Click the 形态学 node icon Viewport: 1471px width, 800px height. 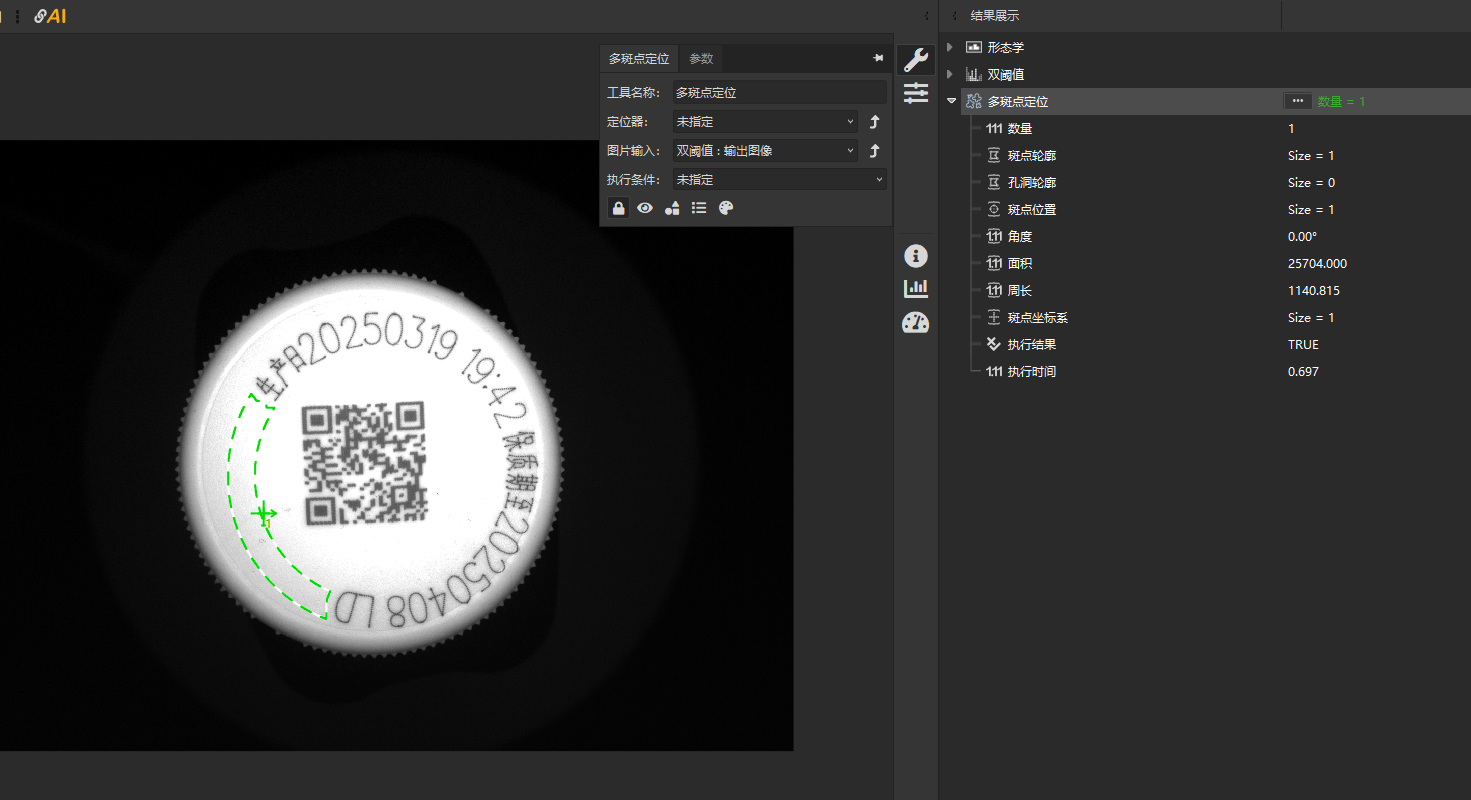tap(974, 47)
